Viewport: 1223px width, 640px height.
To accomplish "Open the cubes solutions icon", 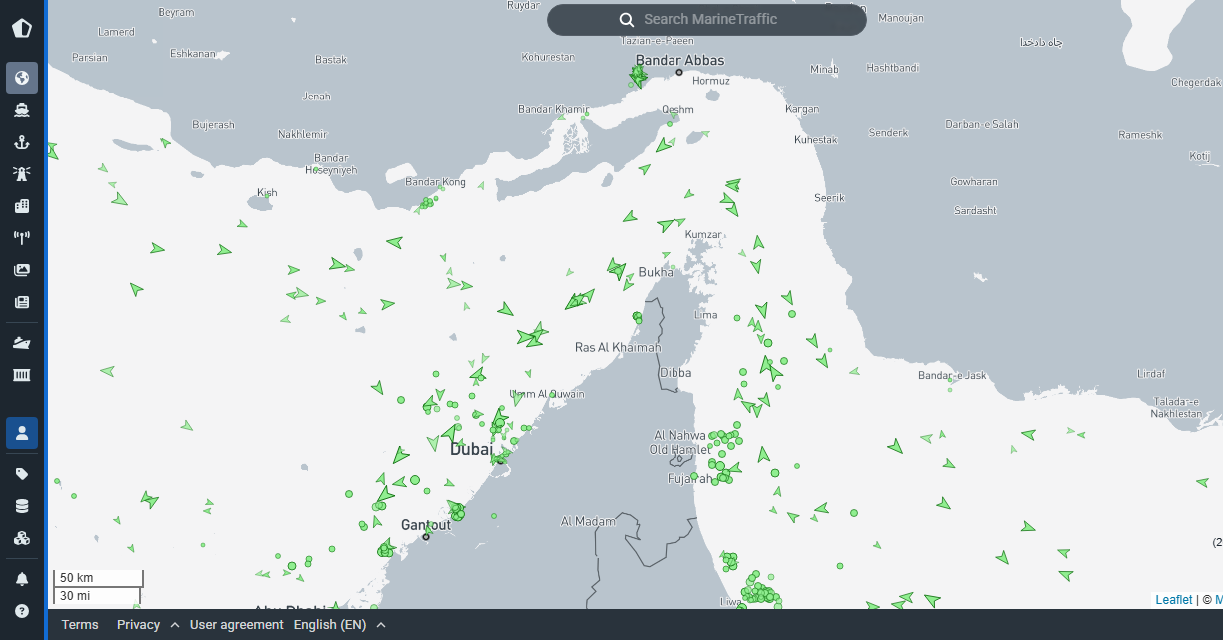I will tap(22, 538).
